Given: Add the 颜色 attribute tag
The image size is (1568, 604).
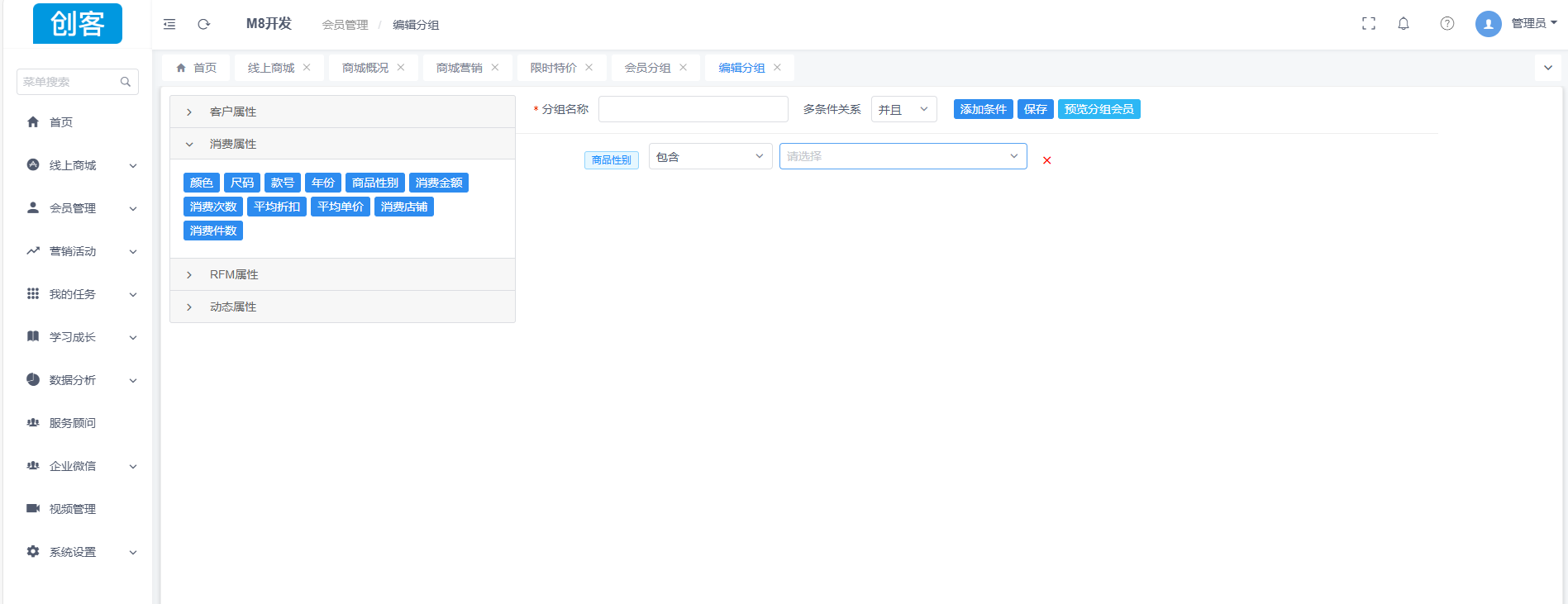Looking at the screenshot, I should tap(202, 183).
